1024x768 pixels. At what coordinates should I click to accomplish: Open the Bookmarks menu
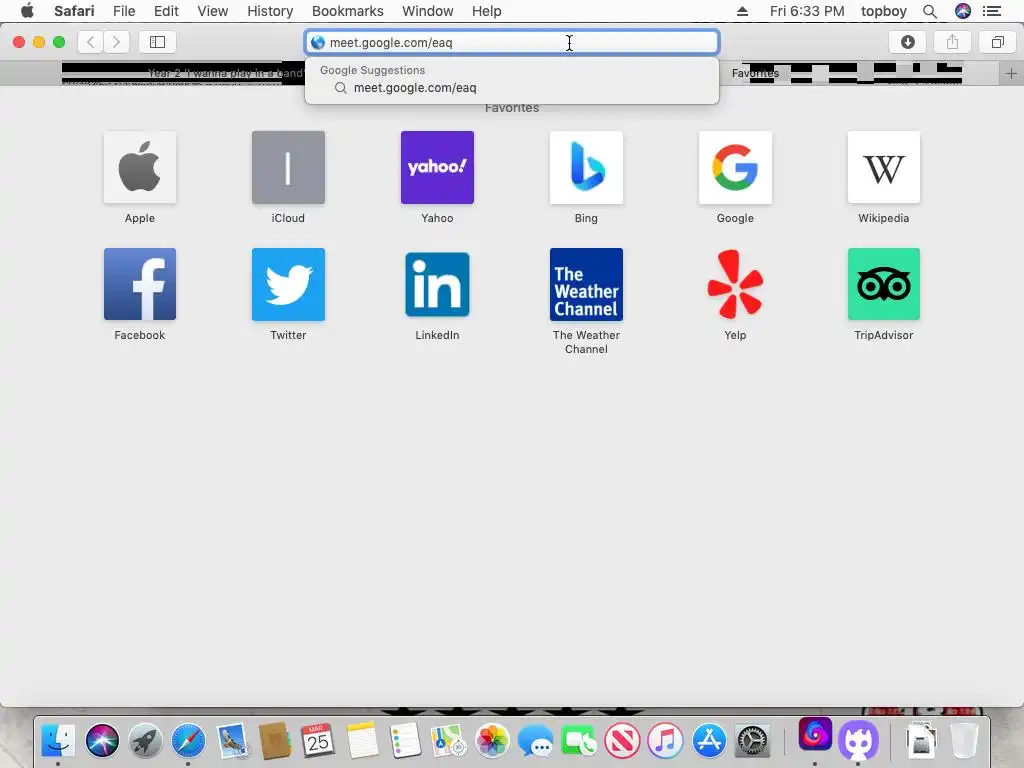pos(347,11)
